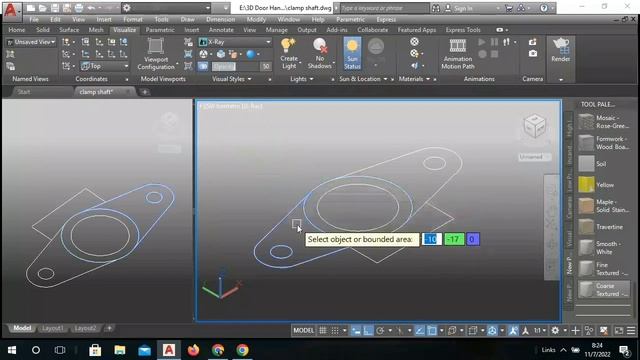Expand the Render panel arrow
640x360 pixels.
click(561, 79)
